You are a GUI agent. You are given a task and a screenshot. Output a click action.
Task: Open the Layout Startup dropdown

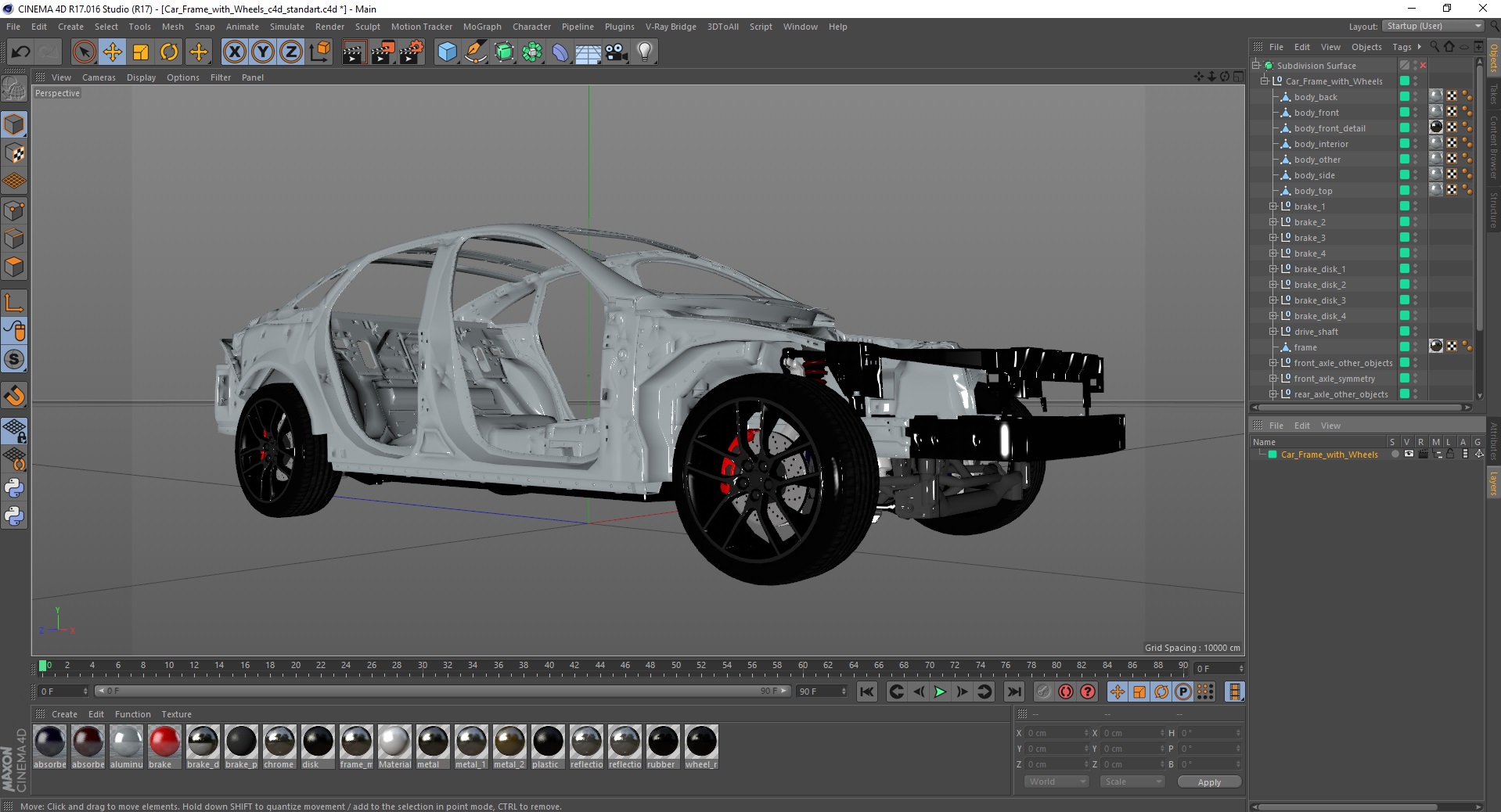click(1434, 26)
